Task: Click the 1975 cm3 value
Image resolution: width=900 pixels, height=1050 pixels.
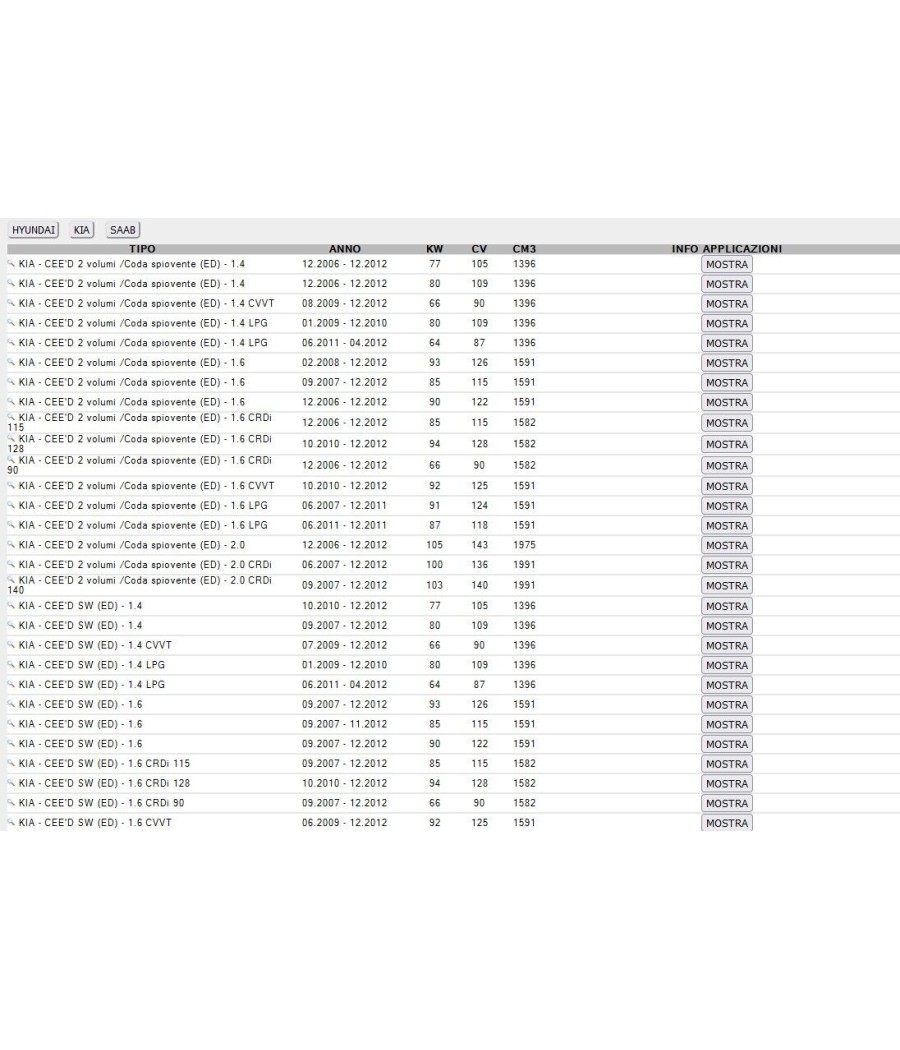Action: [x=524, y=545]
